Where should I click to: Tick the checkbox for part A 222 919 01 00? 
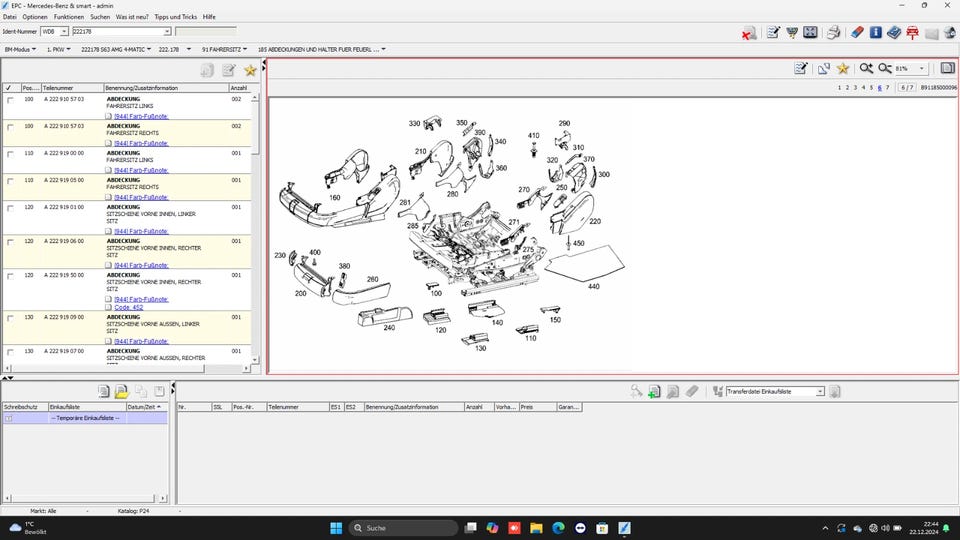point(10,208)
